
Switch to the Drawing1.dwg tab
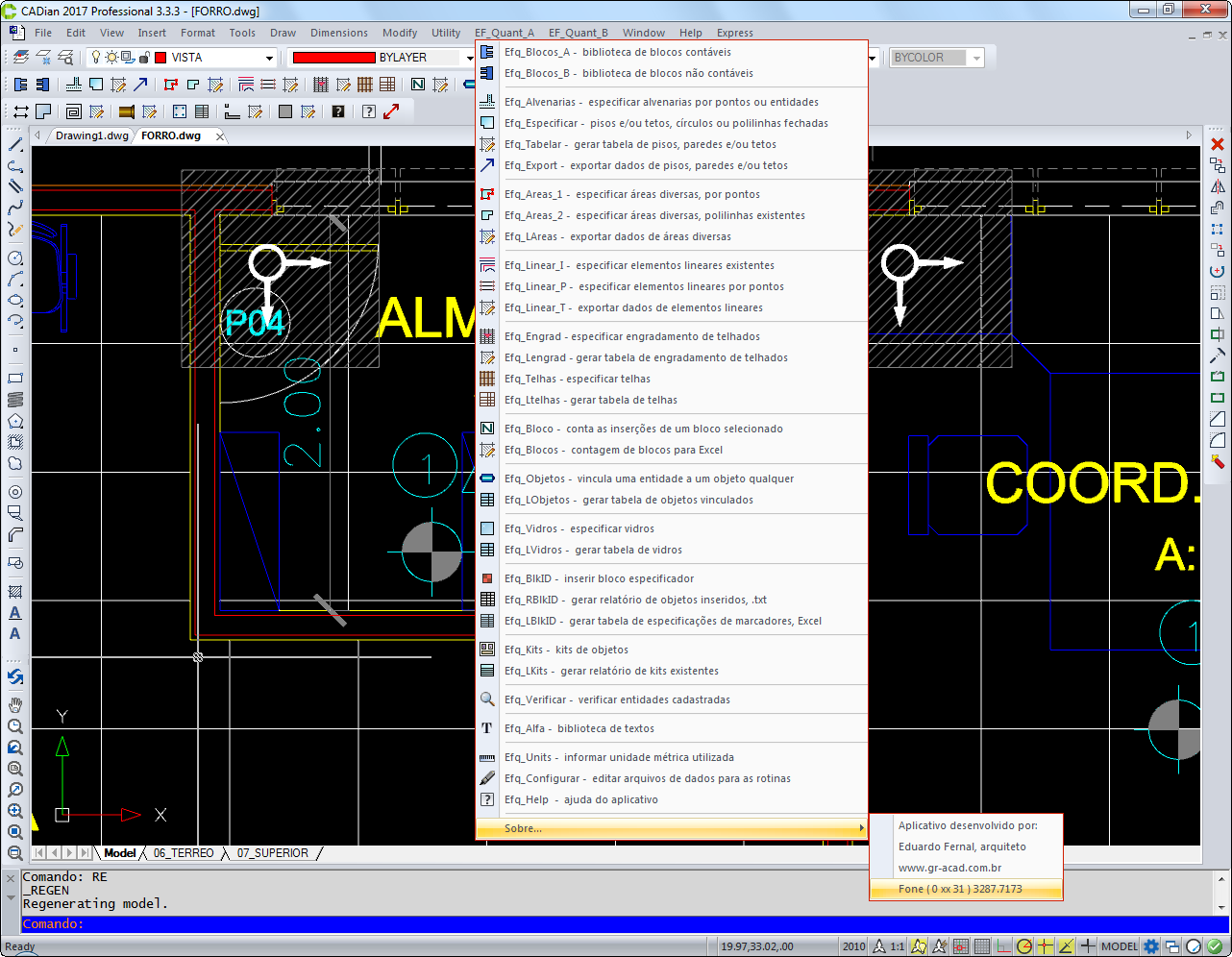[x=91, y=135]
